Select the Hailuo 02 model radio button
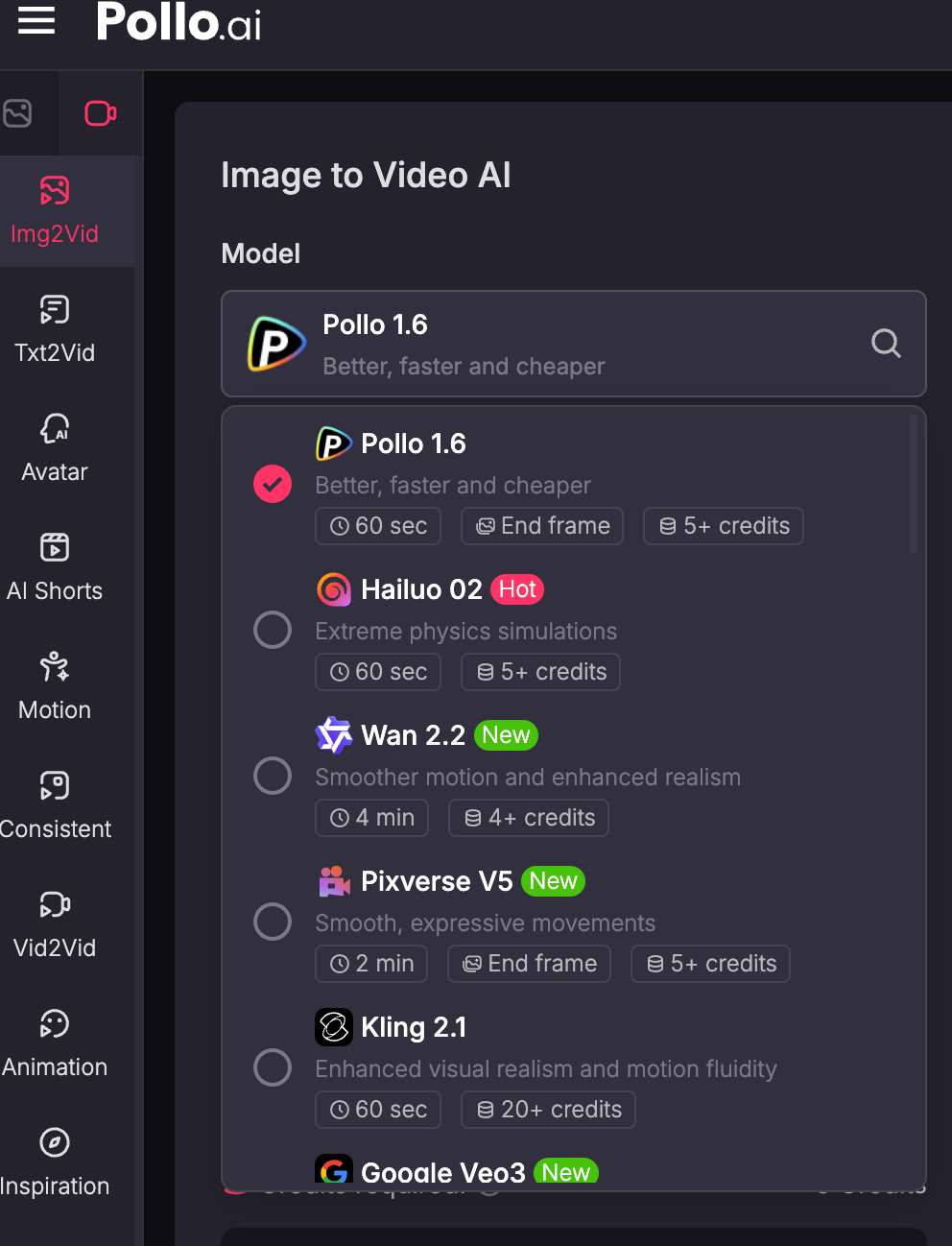The image size is (952, 1246). click(x=273, y=630)
